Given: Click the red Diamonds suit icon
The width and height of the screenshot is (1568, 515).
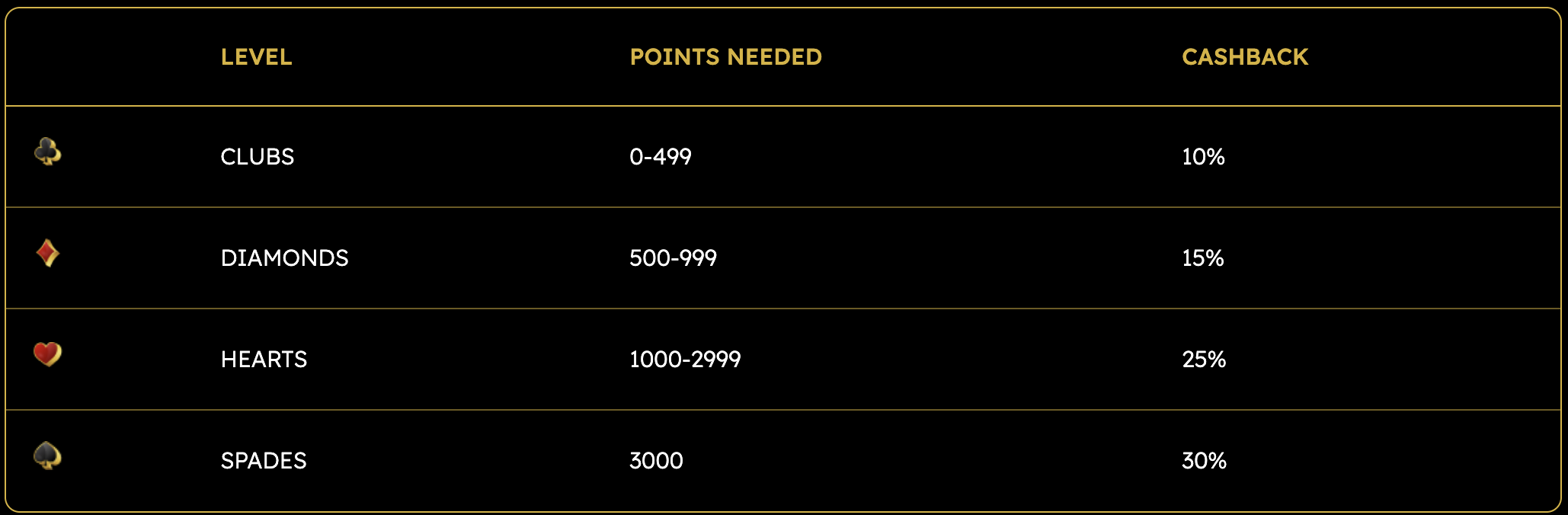Looking at the screenshot, I should pyautogui.click(x=48, y=253).
